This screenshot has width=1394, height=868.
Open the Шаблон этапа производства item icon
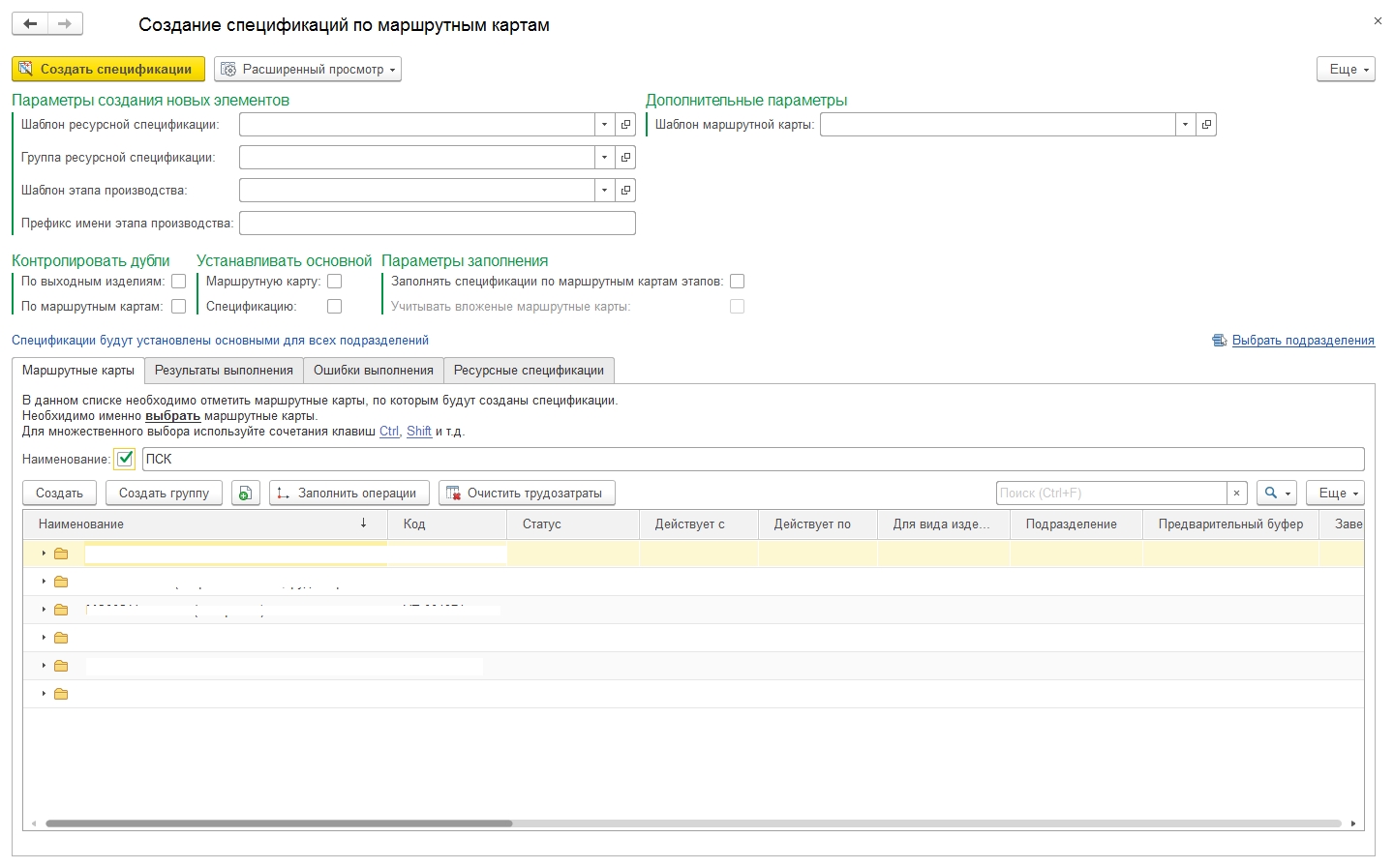coord(625,191)
